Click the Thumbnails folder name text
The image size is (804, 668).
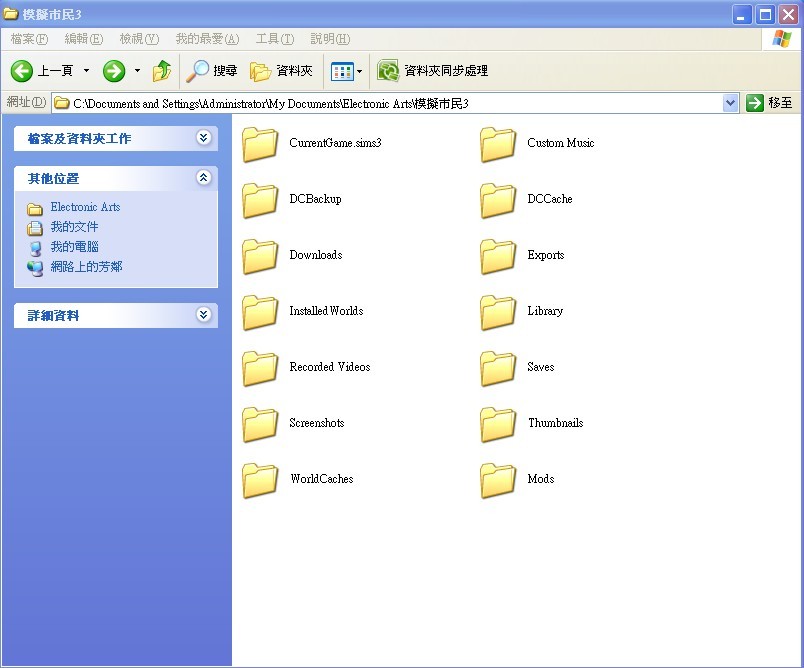556,423
